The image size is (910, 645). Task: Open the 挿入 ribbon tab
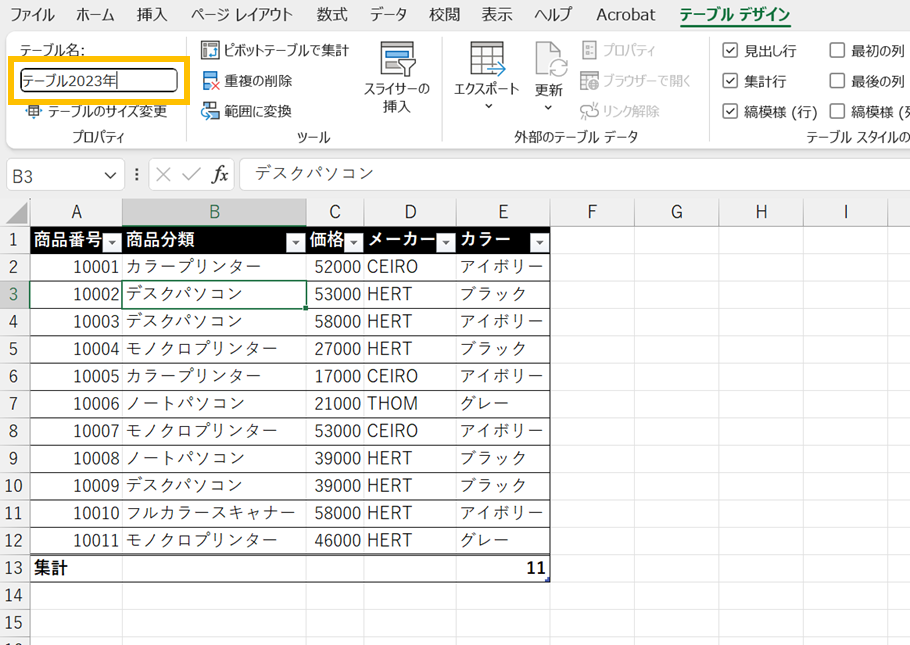click(152, 15)
